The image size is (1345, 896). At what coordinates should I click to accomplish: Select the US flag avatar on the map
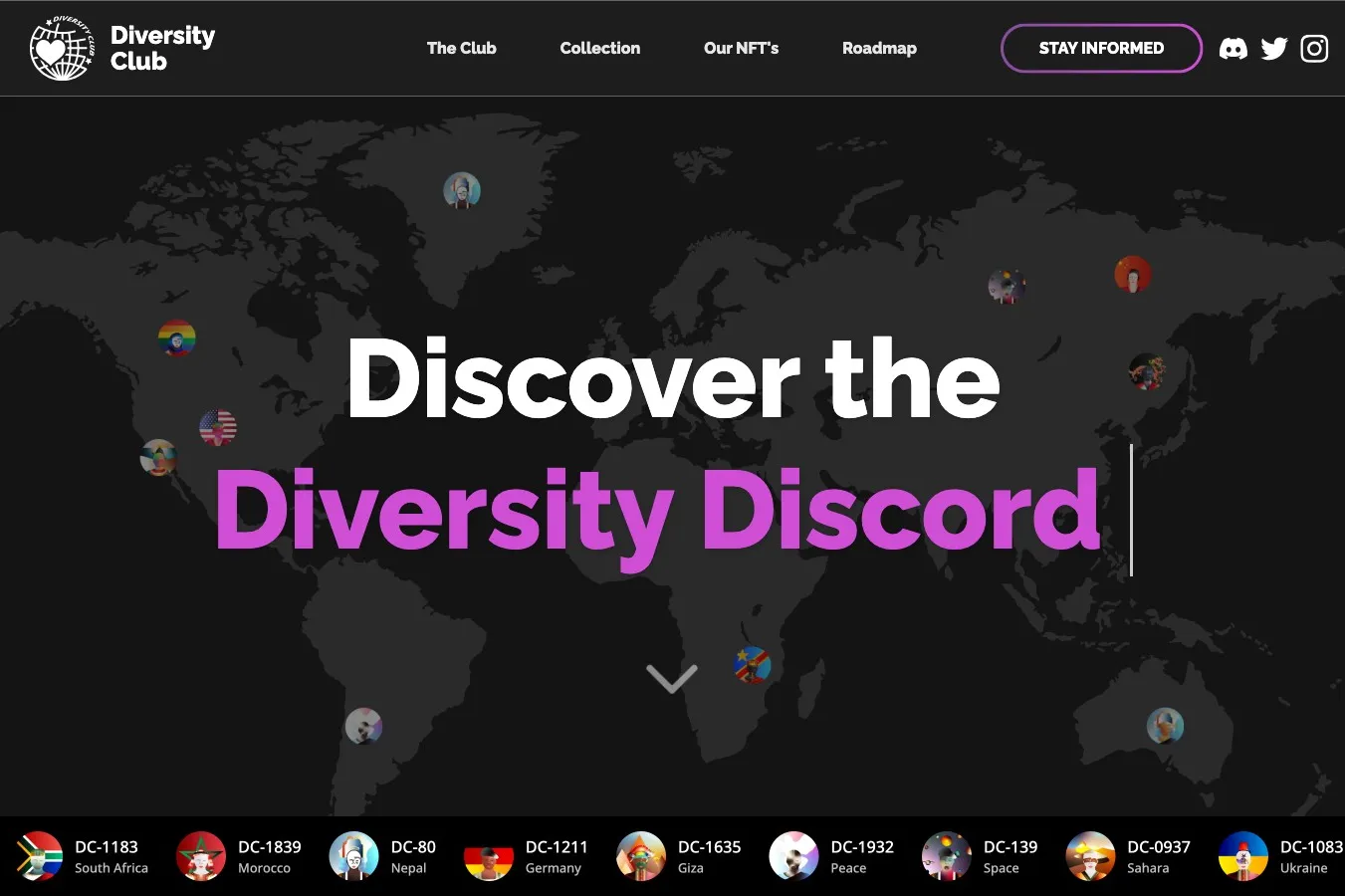(218, 428)
